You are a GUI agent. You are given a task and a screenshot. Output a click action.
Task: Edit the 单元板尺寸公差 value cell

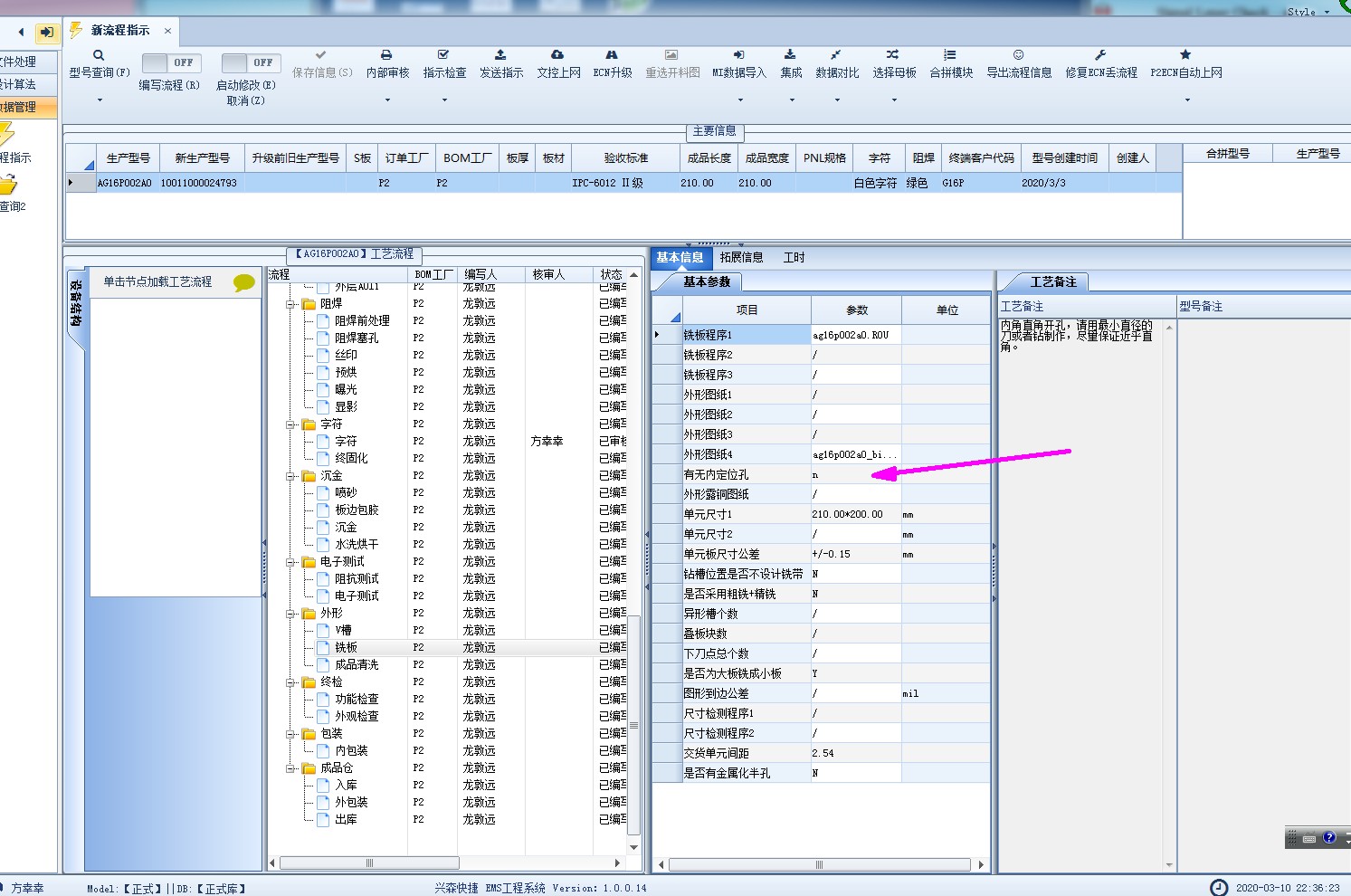point(856,555)
